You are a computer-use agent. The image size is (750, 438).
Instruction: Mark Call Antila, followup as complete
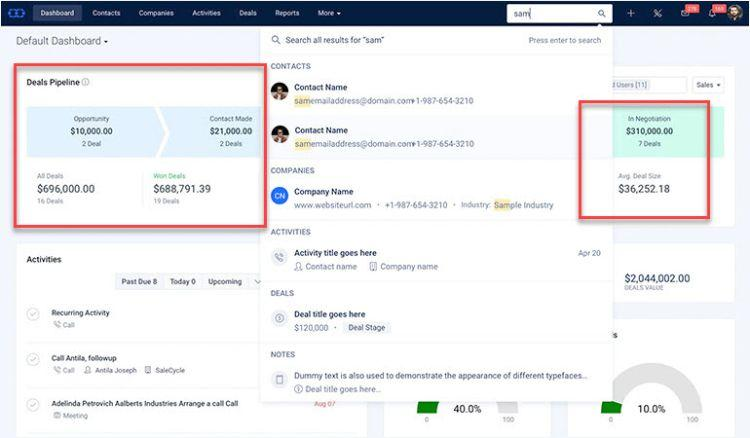pyautogui.click(x=33, y=359)
